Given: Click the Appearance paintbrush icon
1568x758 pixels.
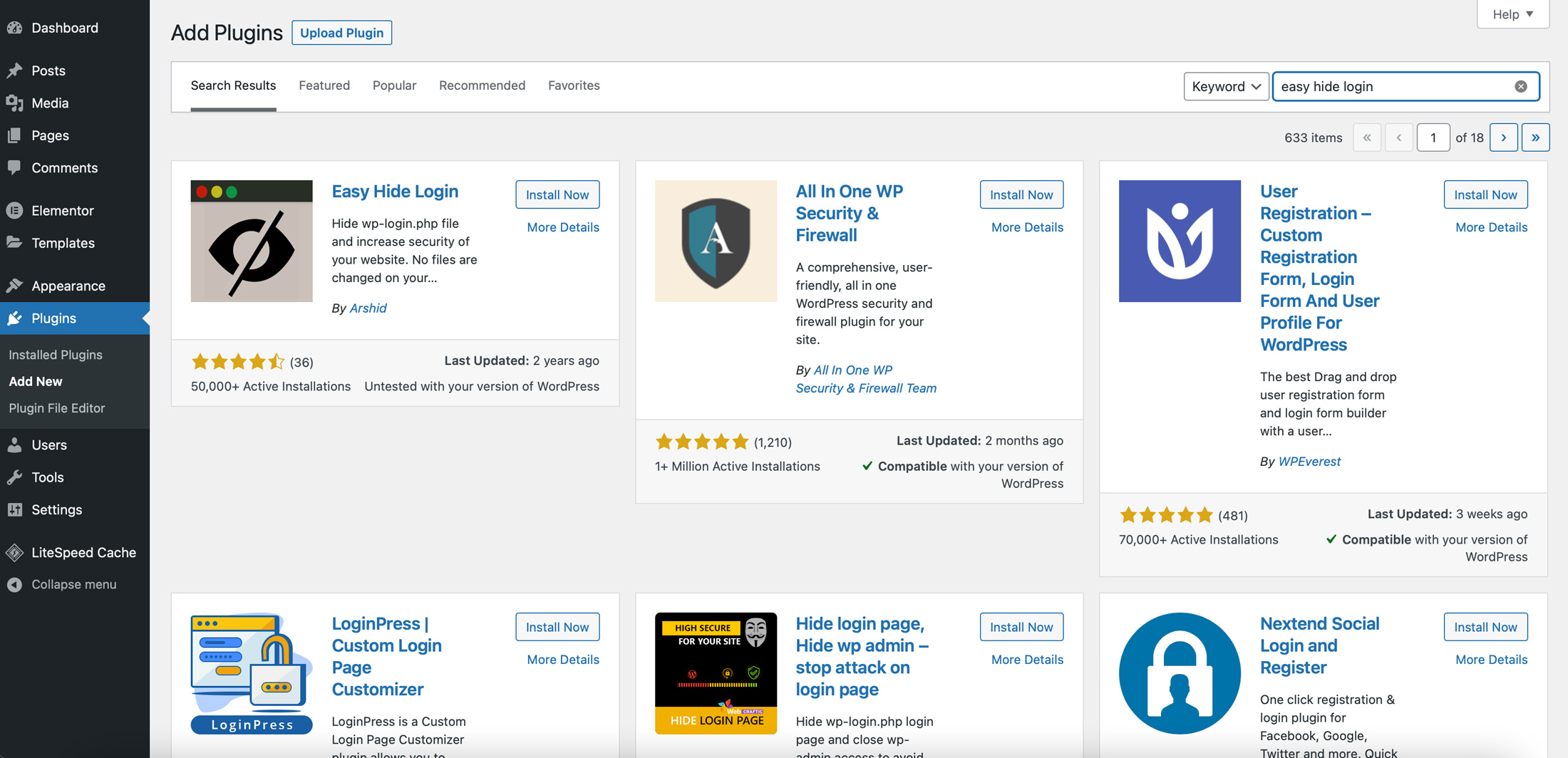Looking at the screenshot, I should point(14,286).
